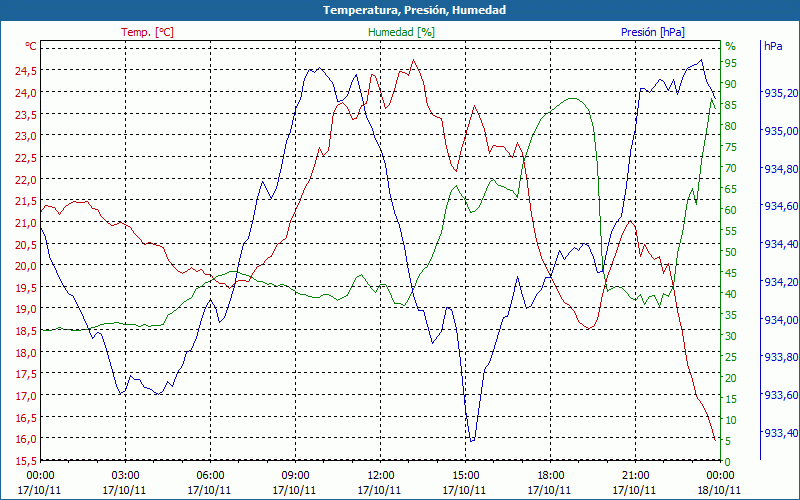This screenshot has height=500, width=800.
Task: Click the 09:00 time axis label
Action: [295, 476]
